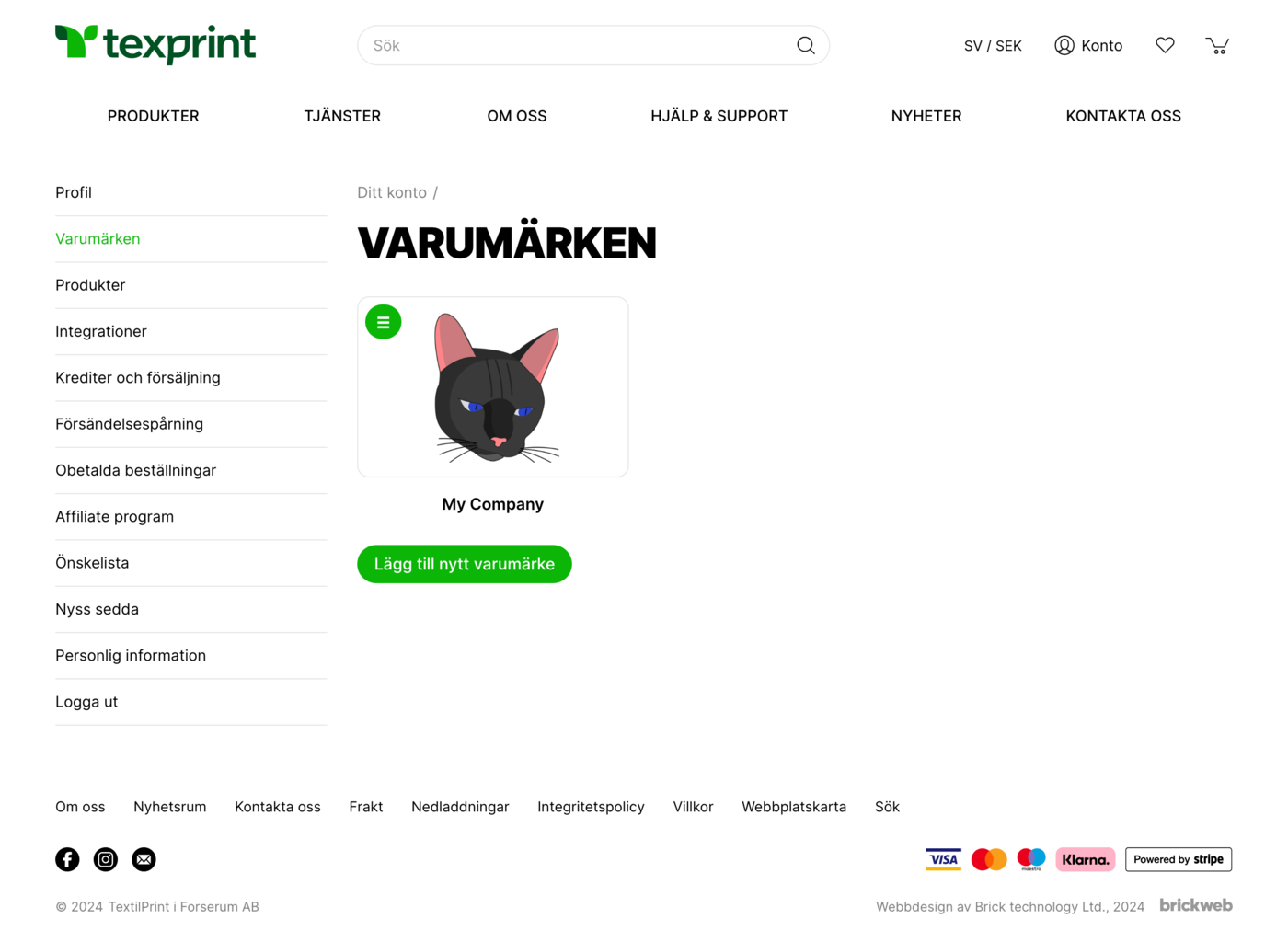Open the Konto account menu
This screenshot has width=1288, height=942.
click(x=1088, y=45)
